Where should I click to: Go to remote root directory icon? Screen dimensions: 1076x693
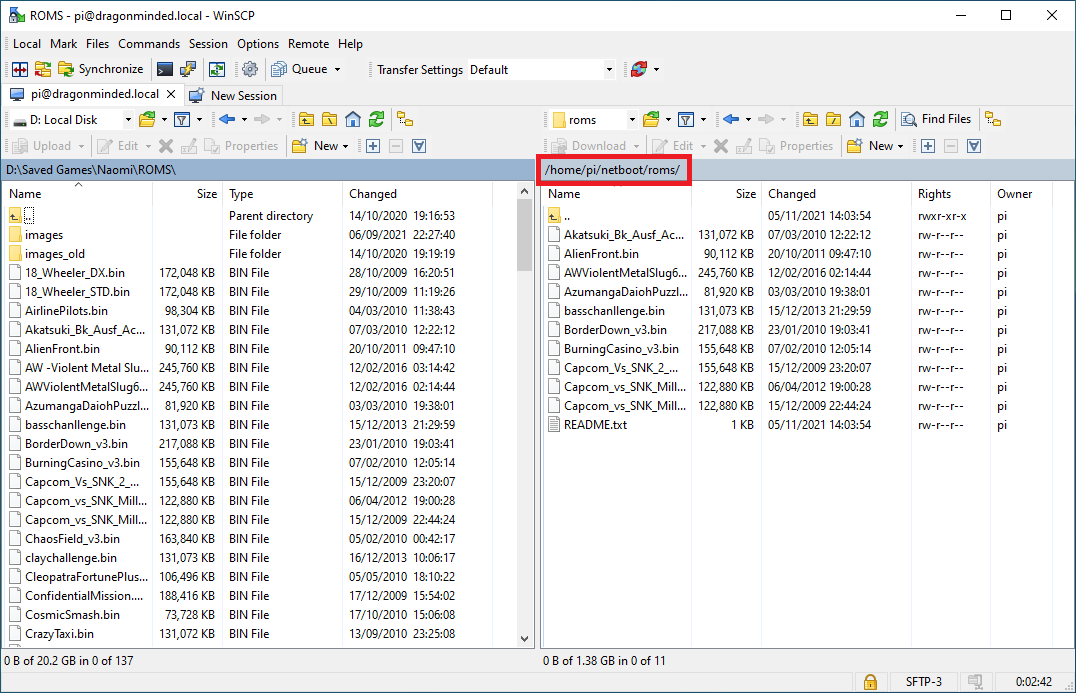tap(833, 120)
